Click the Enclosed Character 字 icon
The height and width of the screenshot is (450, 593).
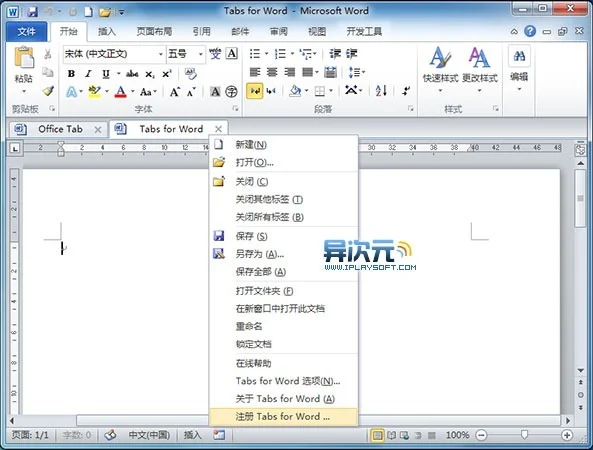[231, 92]
